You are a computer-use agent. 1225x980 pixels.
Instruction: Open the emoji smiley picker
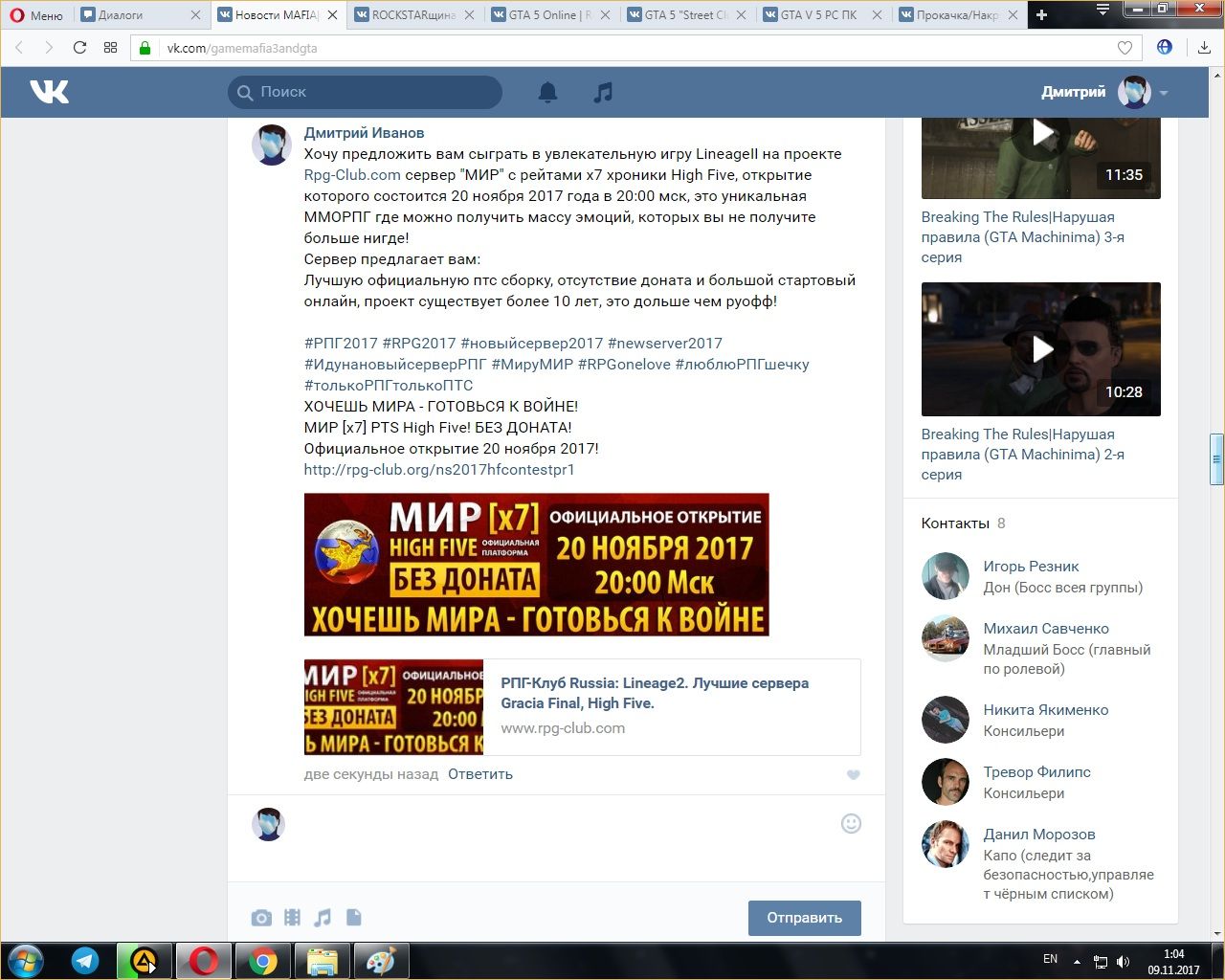(851, 824)
